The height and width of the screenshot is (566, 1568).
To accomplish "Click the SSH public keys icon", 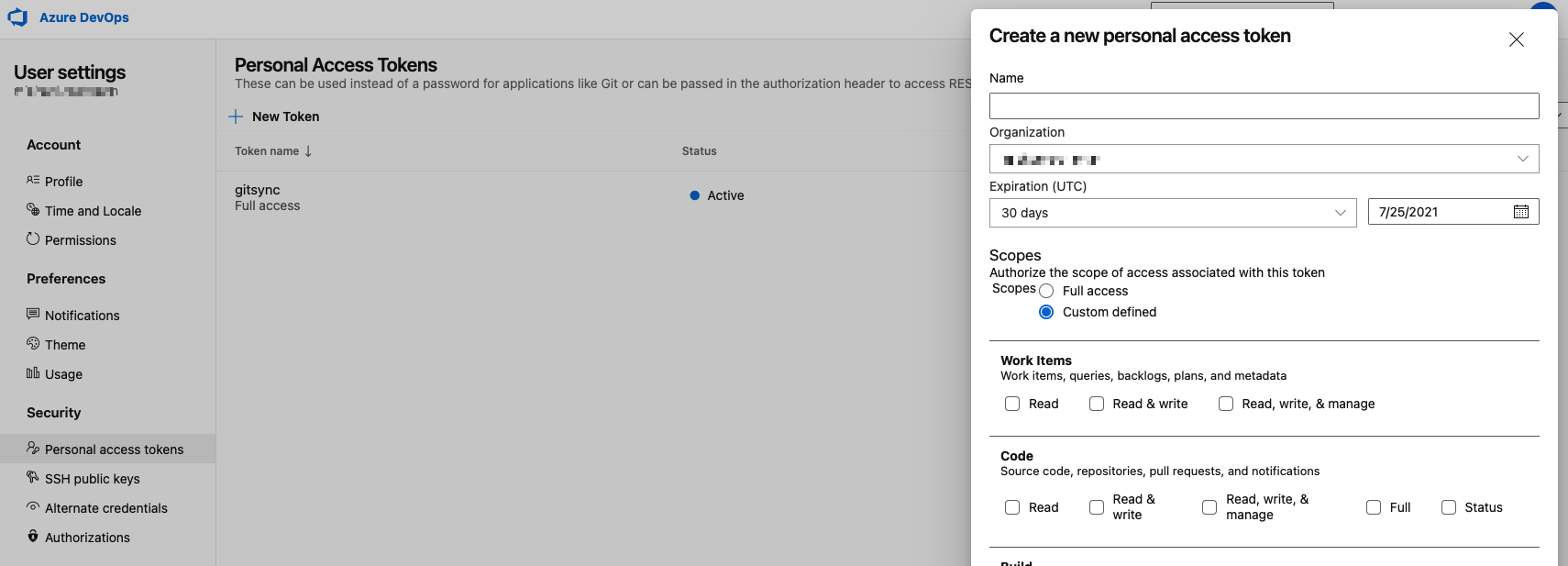I will tap(33, 478).
